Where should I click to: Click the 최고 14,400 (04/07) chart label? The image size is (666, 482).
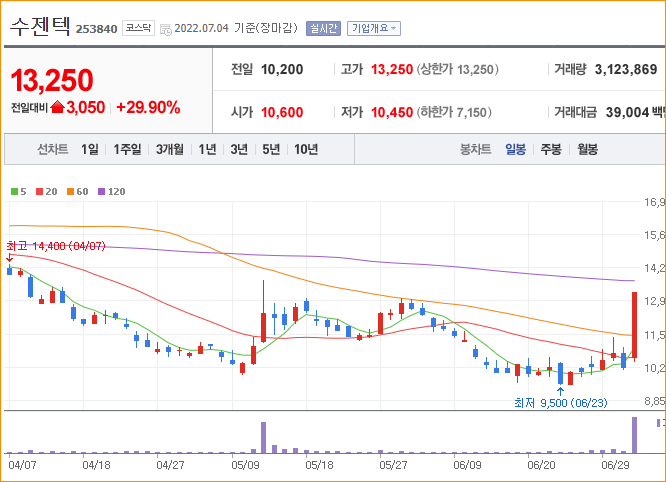tap(56, 246)
